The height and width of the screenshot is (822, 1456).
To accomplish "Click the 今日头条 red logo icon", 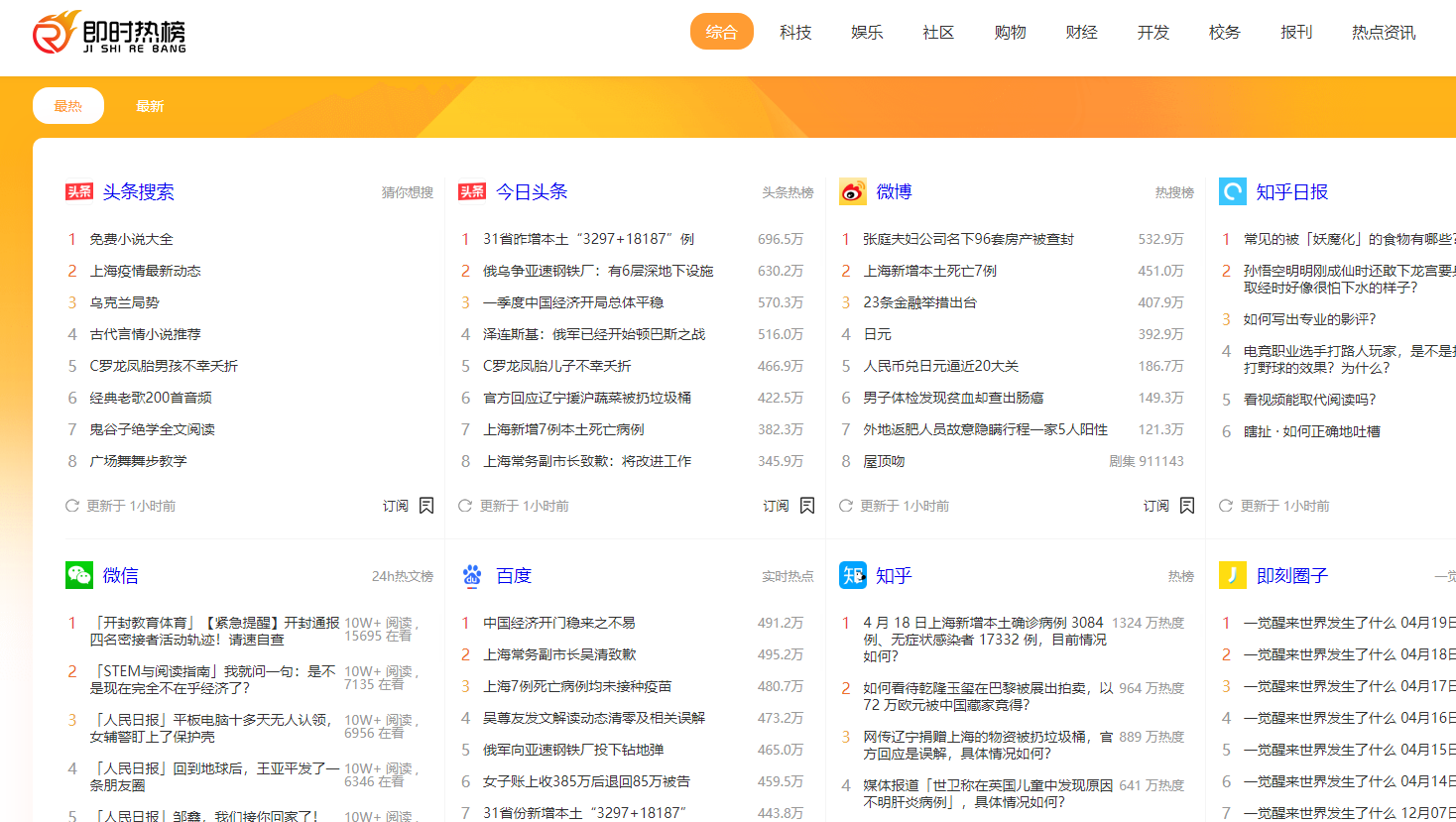I will (472, 191).
